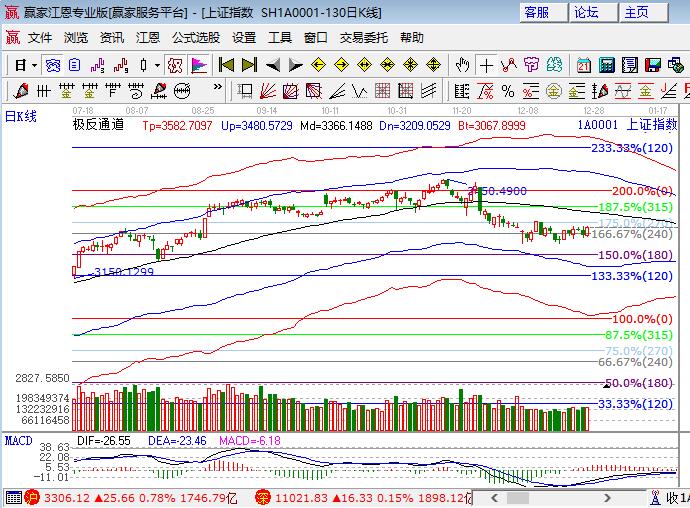Toggle the 日K线 period label
This screenshot has width=690, height=508.
point(21,117)
